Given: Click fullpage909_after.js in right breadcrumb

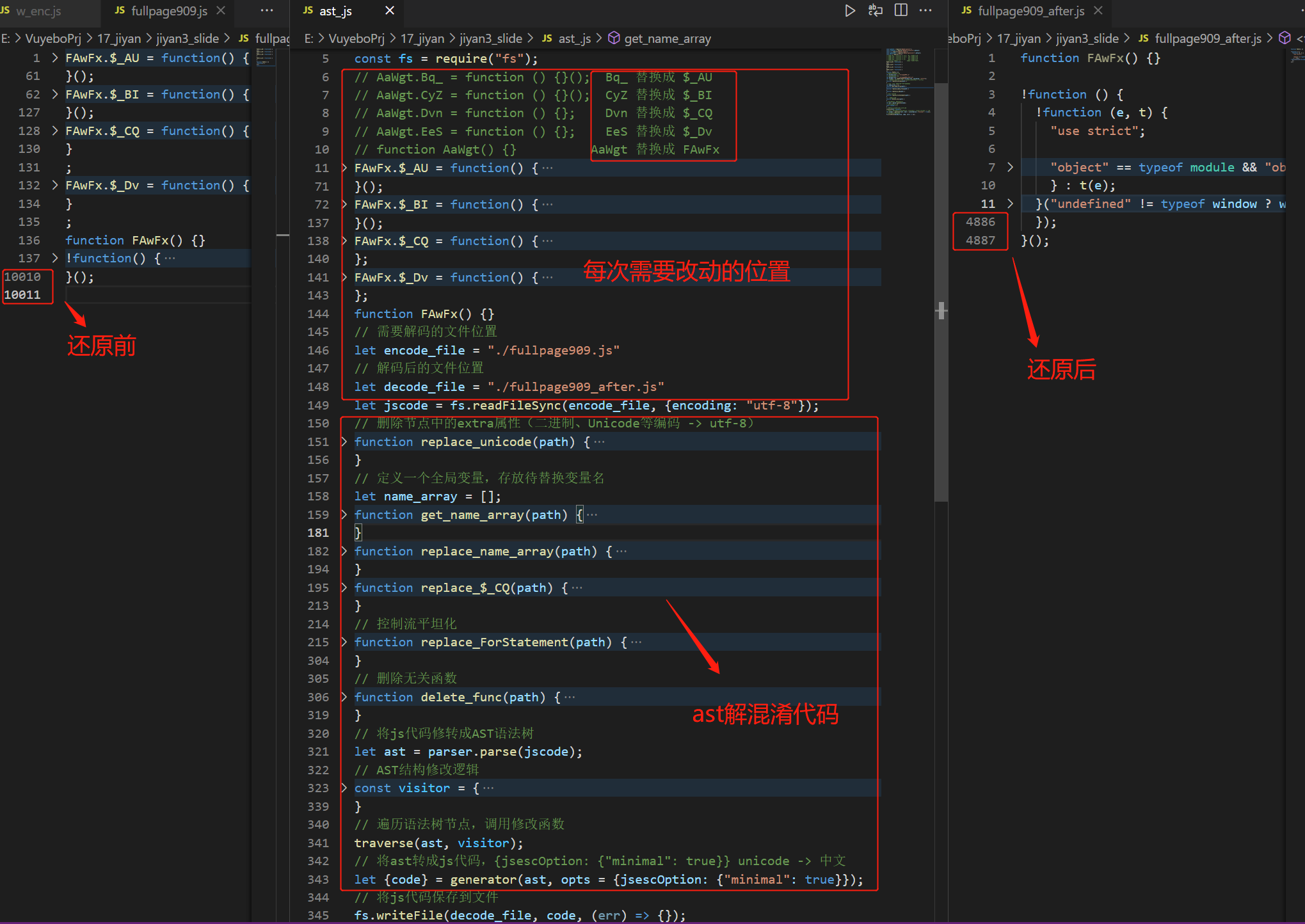Looking at the screenshot, I should click(x=1208, y=39).
